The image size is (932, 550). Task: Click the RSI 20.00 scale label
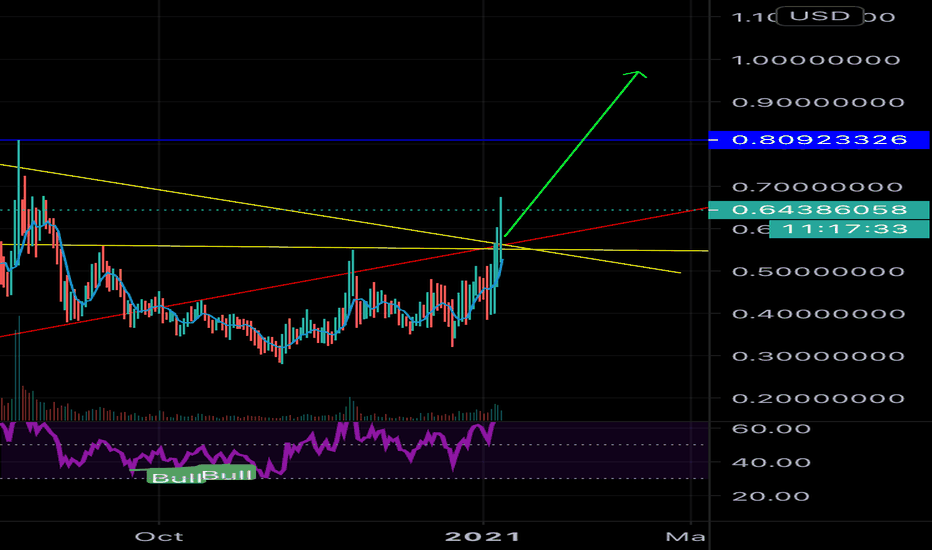tap(771, 496)
